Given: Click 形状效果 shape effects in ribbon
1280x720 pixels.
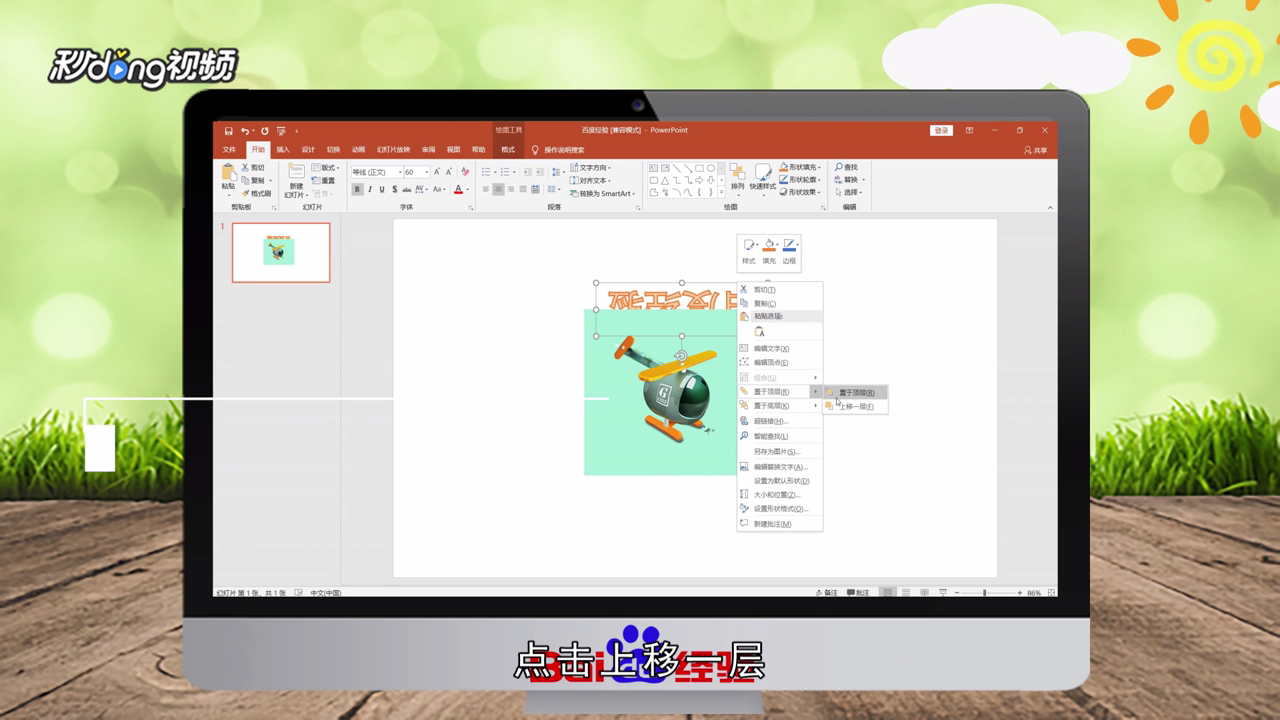Looking at the screenshot, I should point(800,192).
